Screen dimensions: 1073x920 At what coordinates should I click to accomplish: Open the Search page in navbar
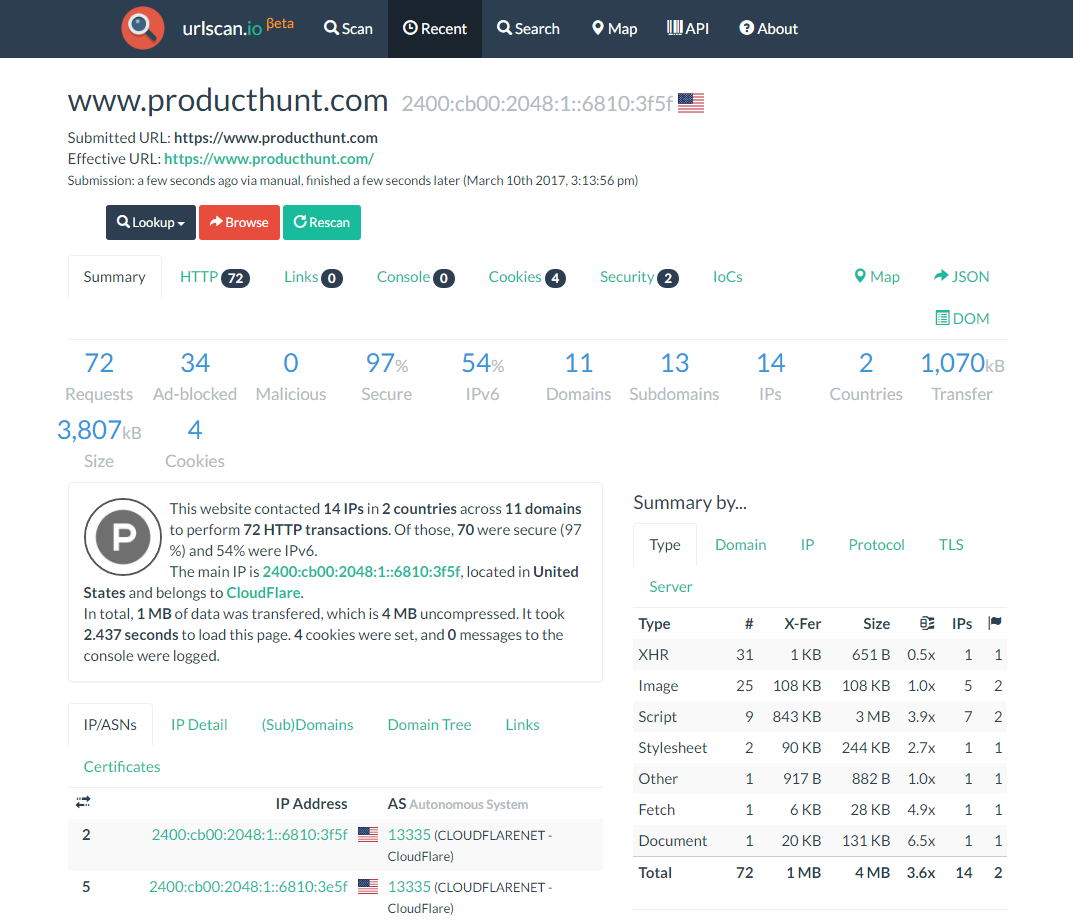tap(528, 29)
